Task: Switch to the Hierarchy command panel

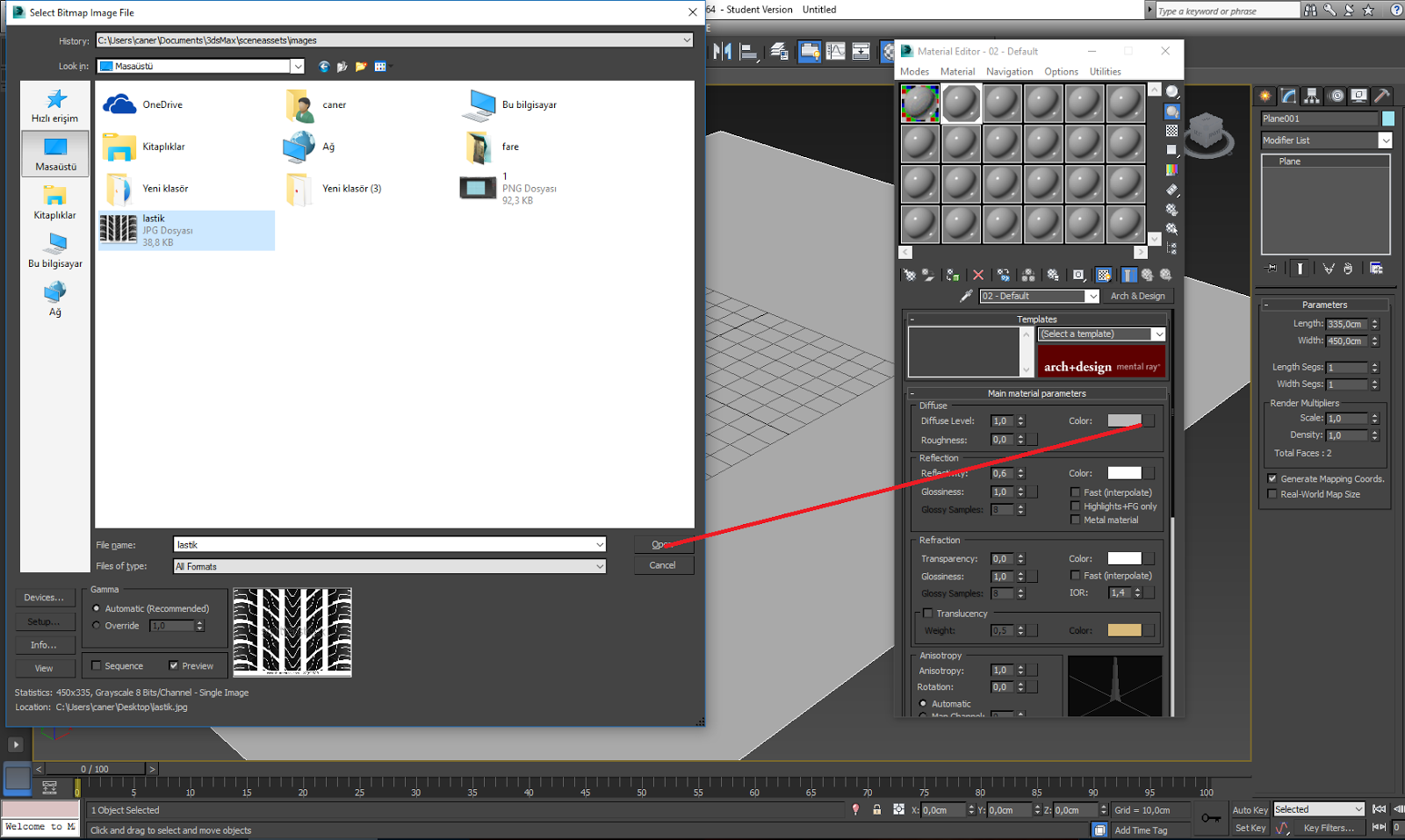Action: tap(1312, 96)
